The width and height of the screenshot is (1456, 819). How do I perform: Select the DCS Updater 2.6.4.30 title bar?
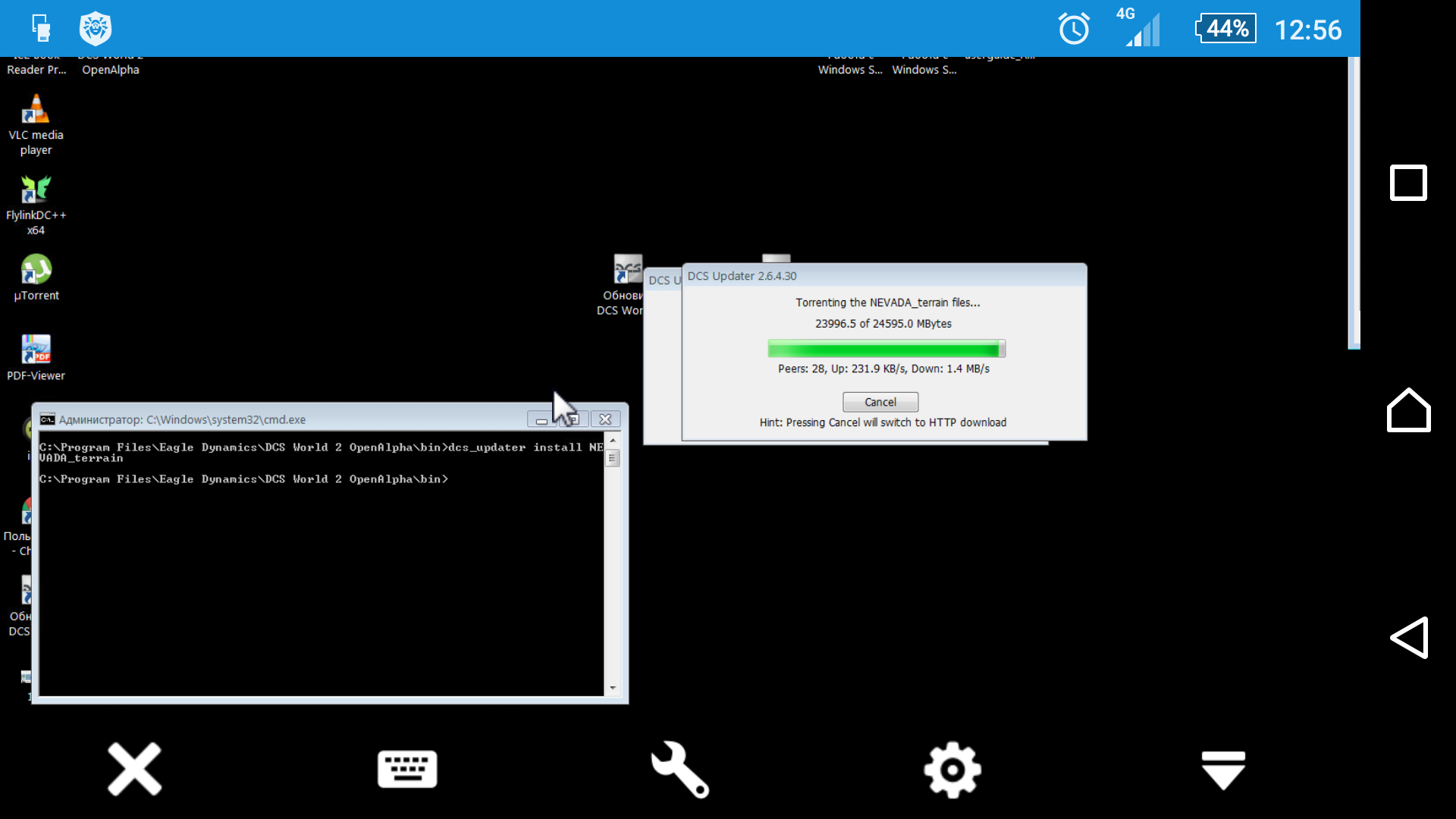[x=884, y=276]
